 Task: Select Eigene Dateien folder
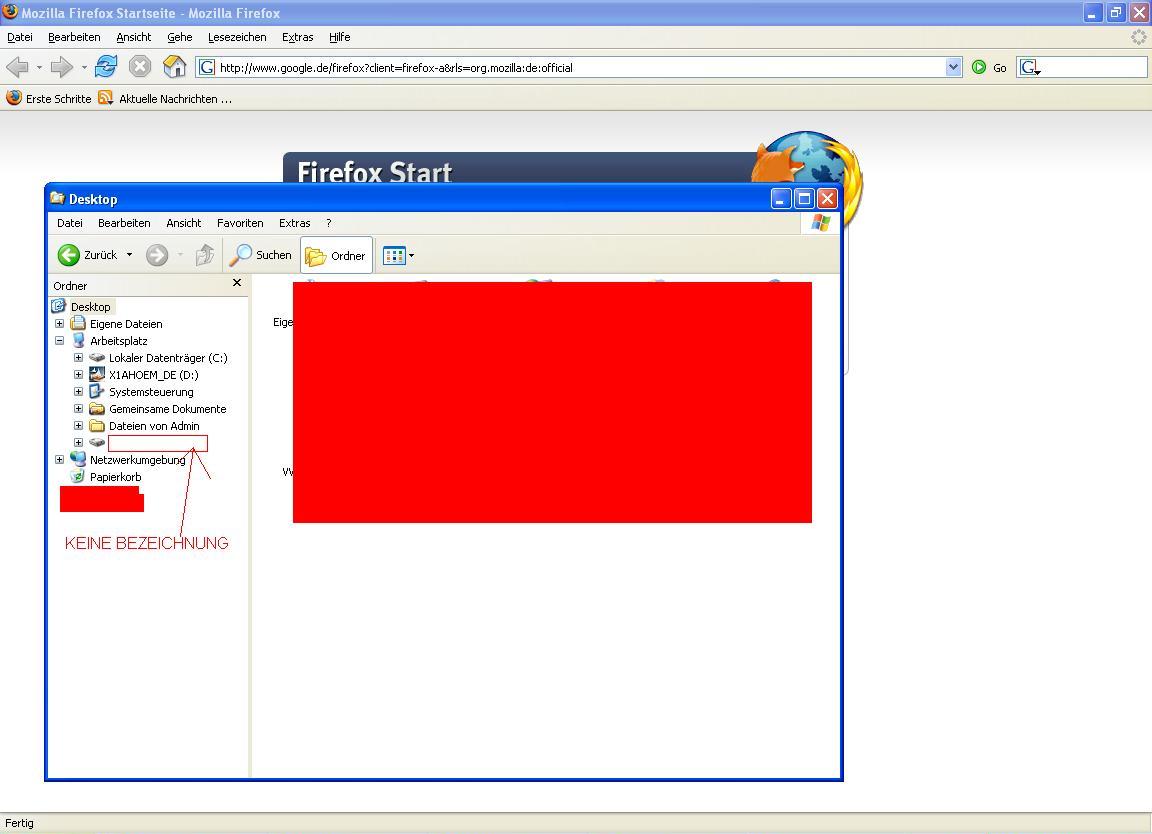click(x=126, y=323)
